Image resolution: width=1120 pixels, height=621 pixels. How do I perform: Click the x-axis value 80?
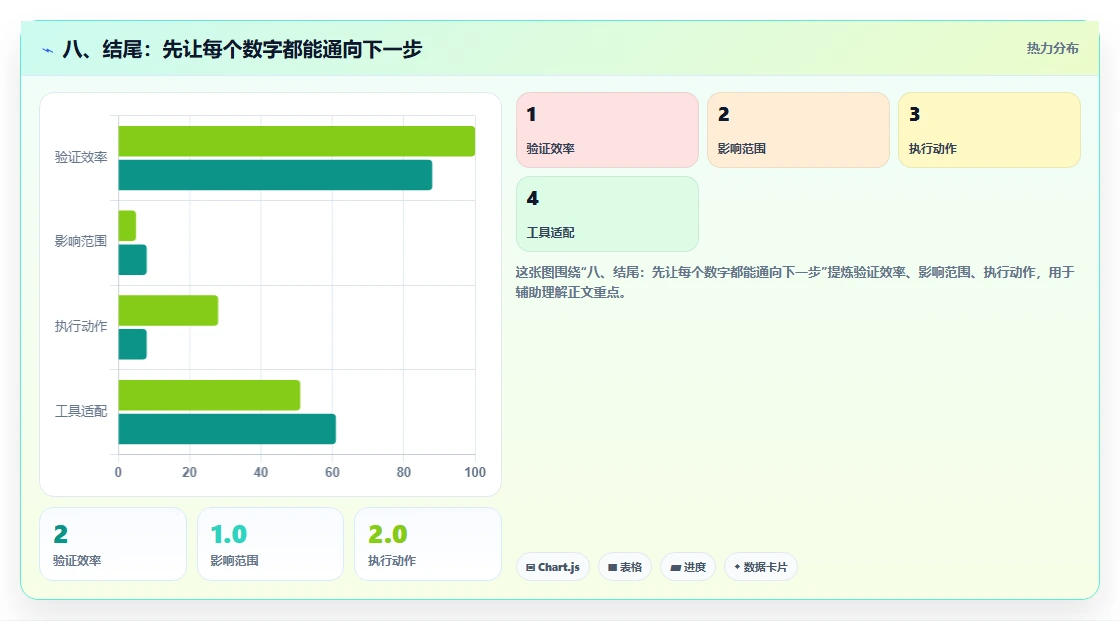[x=404, y=472]
